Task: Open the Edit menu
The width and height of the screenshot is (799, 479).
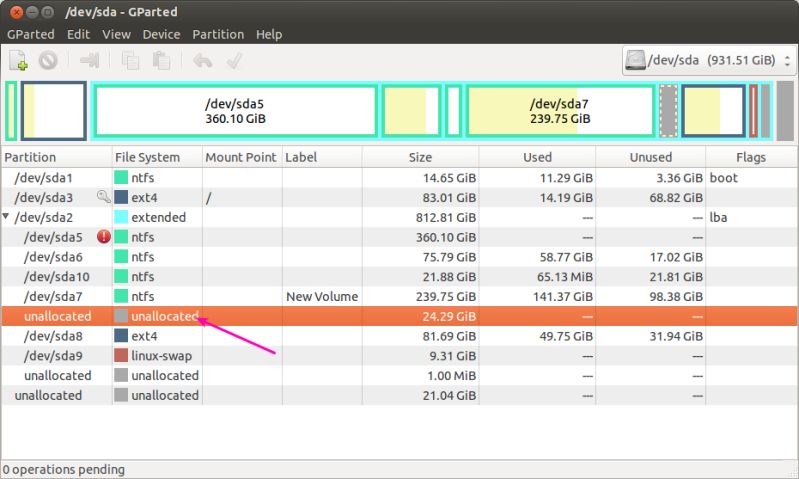Action: tap(78, 34)
